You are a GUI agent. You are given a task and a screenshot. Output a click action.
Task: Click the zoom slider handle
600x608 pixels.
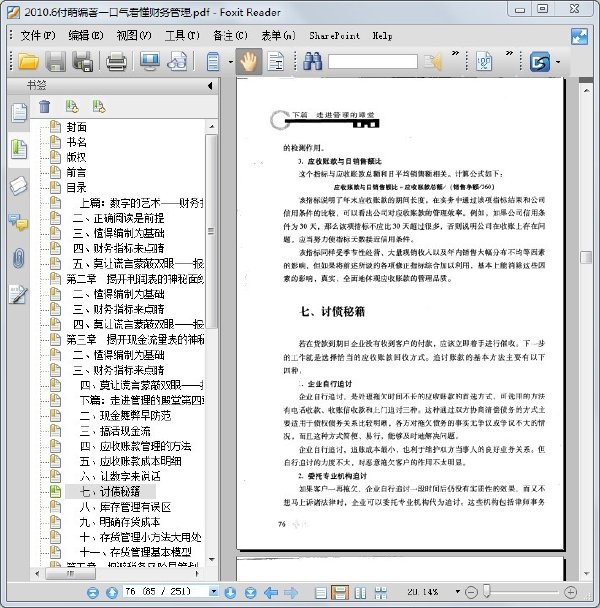[x=487, y=591]
